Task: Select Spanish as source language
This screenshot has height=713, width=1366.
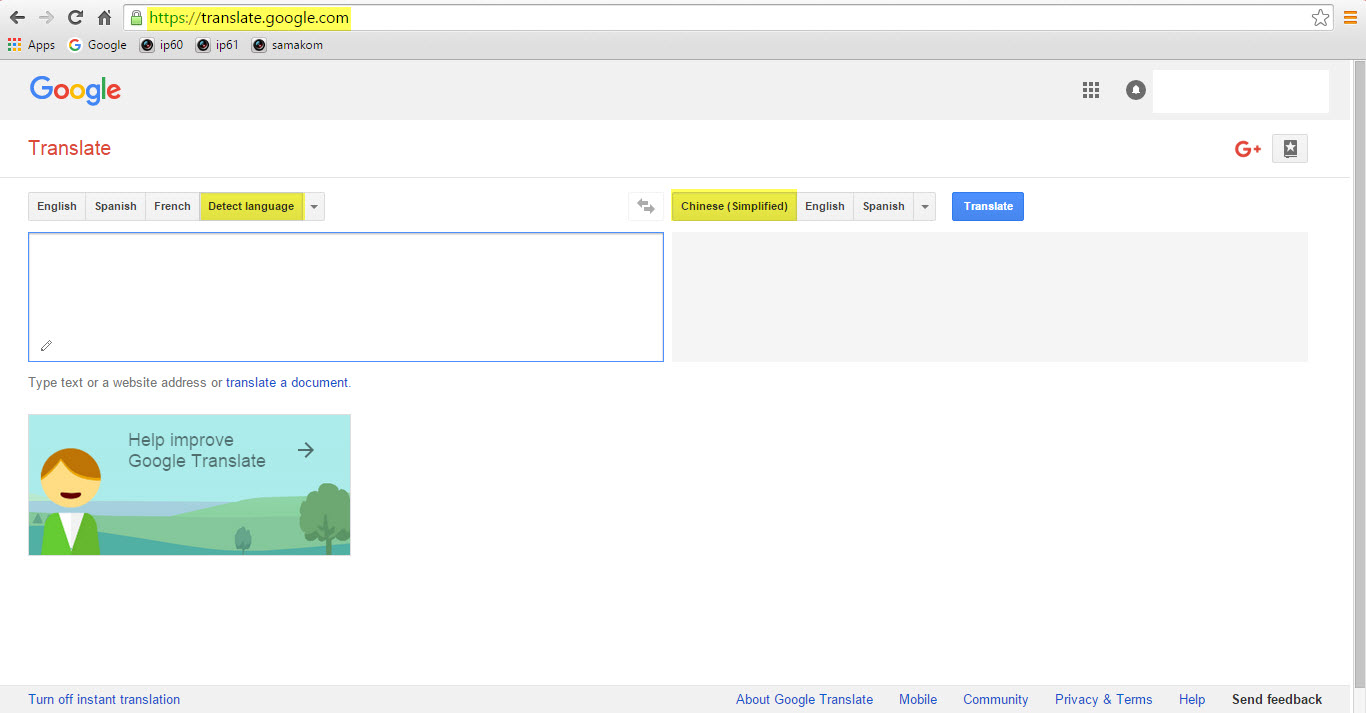Action: 116,206
